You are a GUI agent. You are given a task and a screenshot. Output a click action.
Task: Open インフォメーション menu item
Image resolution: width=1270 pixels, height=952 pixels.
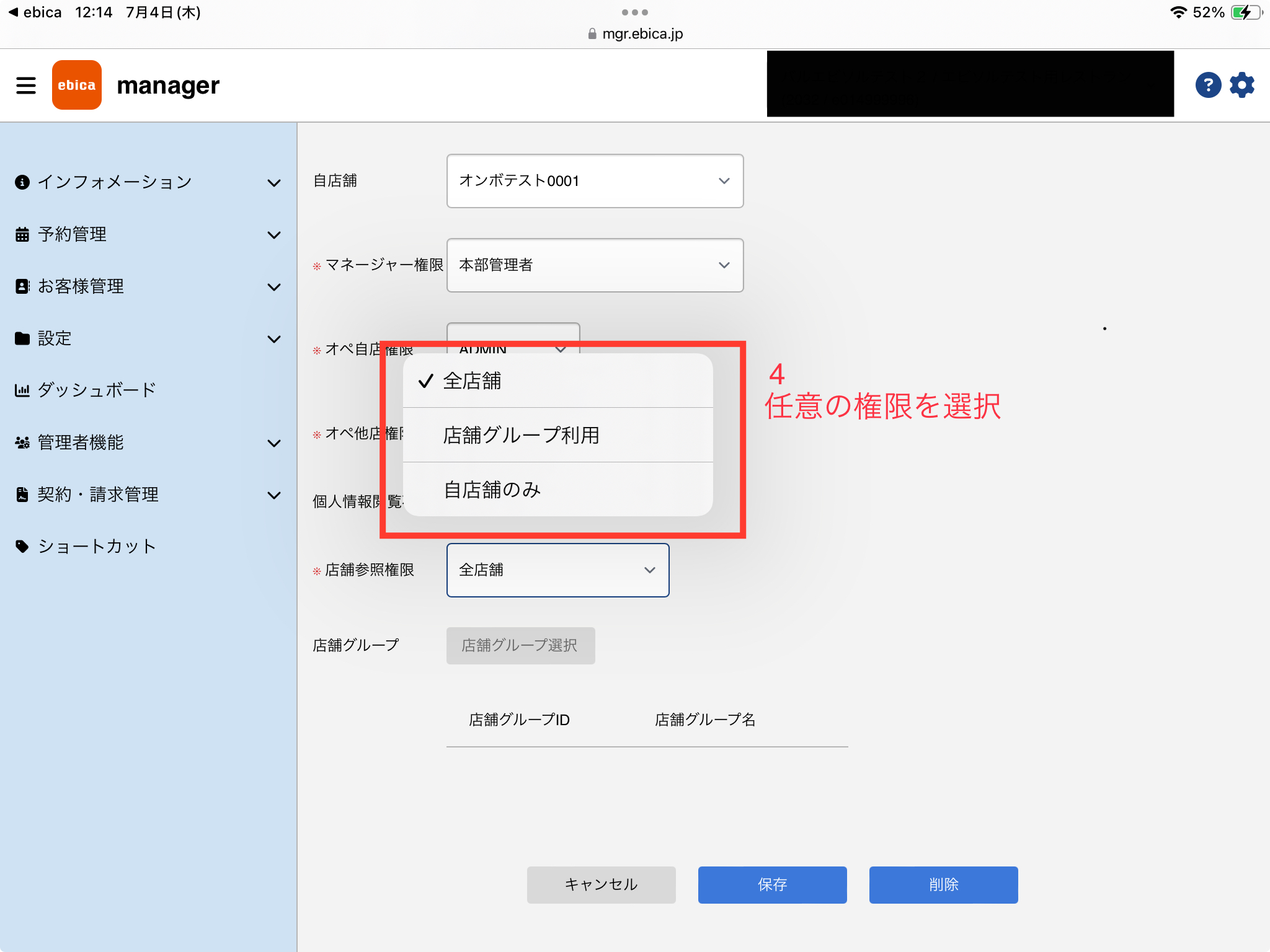point(148,182)
